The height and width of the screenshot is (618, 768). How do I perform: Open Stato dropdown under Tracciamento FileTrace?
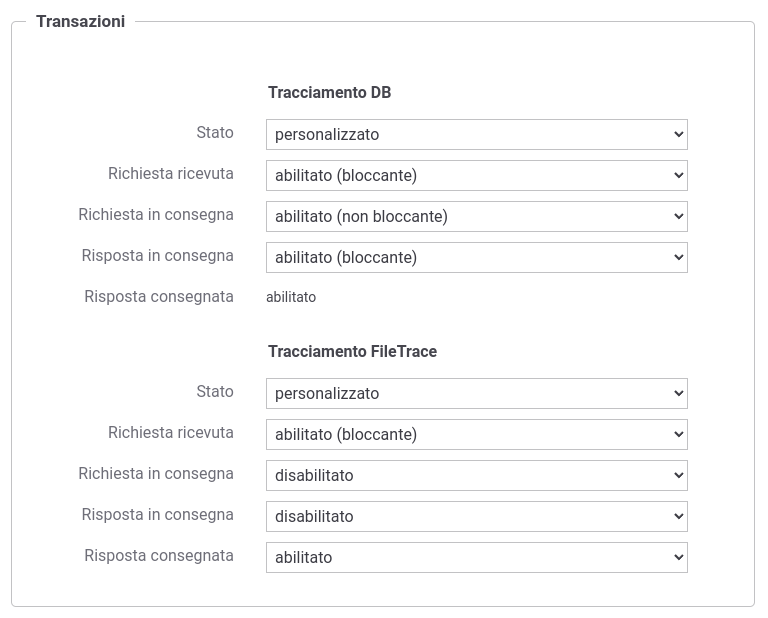click(x=477, y=393)
